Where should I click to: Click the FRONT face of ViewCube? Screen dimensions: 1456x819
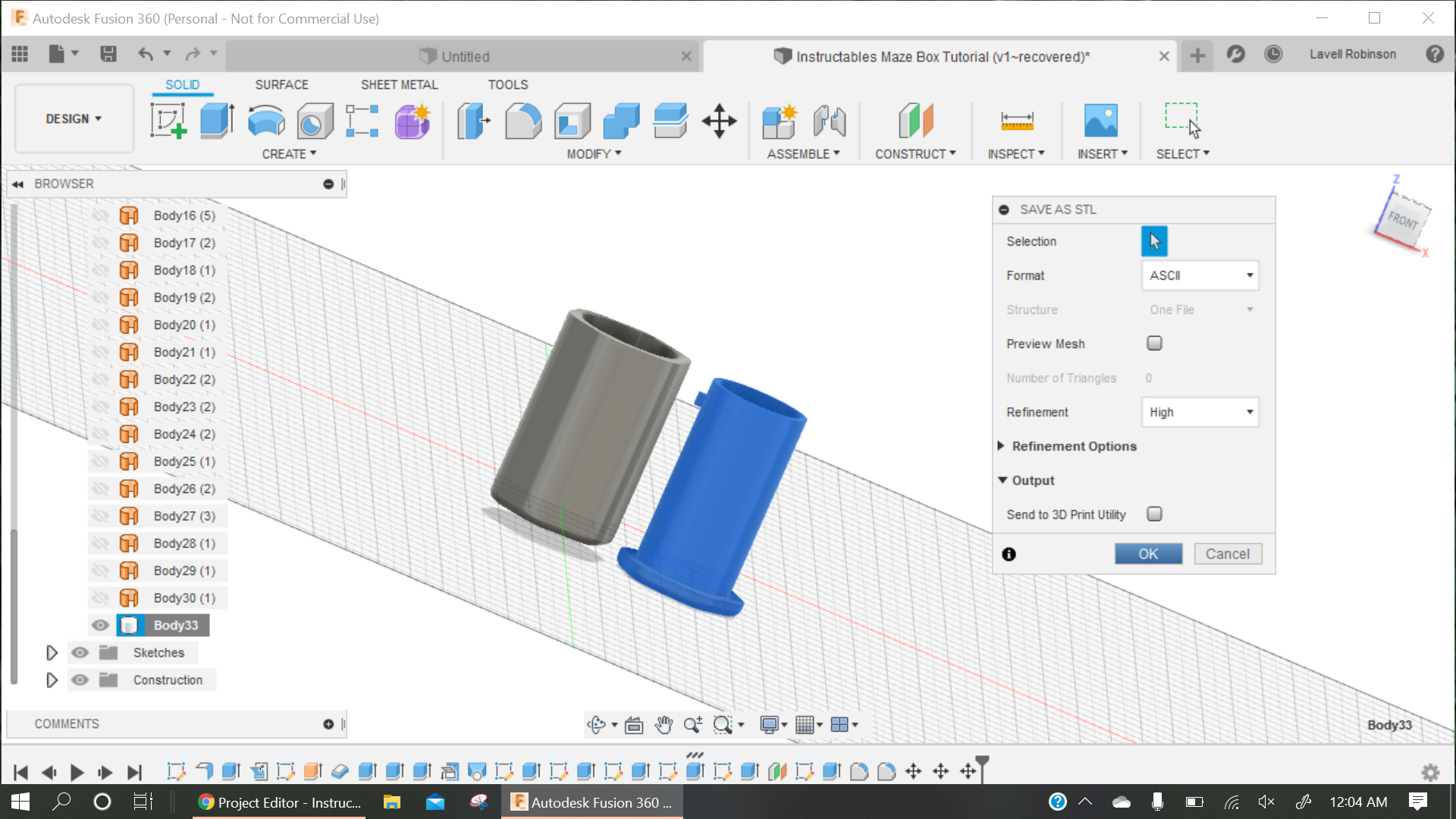(1404, 221)
